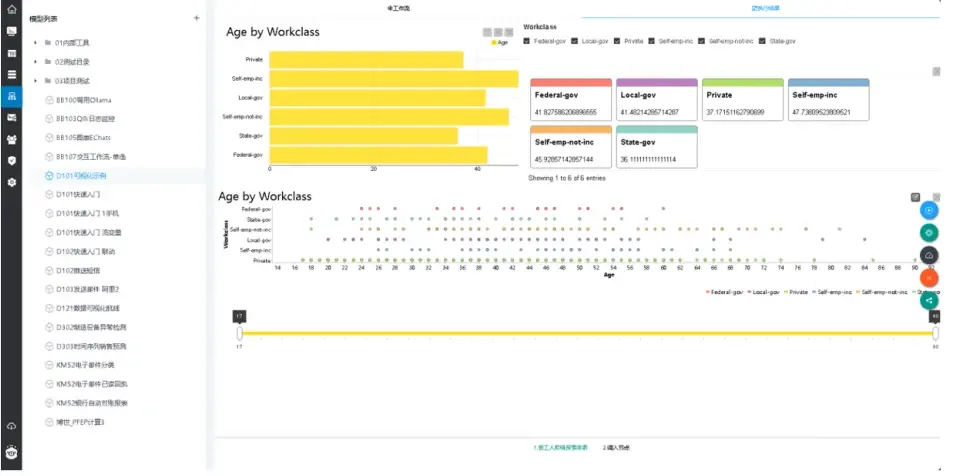Image resolution: width=974 pixels, height=476 pixels.
Task: Click the teal share floating button
Action: pos(929,299)
